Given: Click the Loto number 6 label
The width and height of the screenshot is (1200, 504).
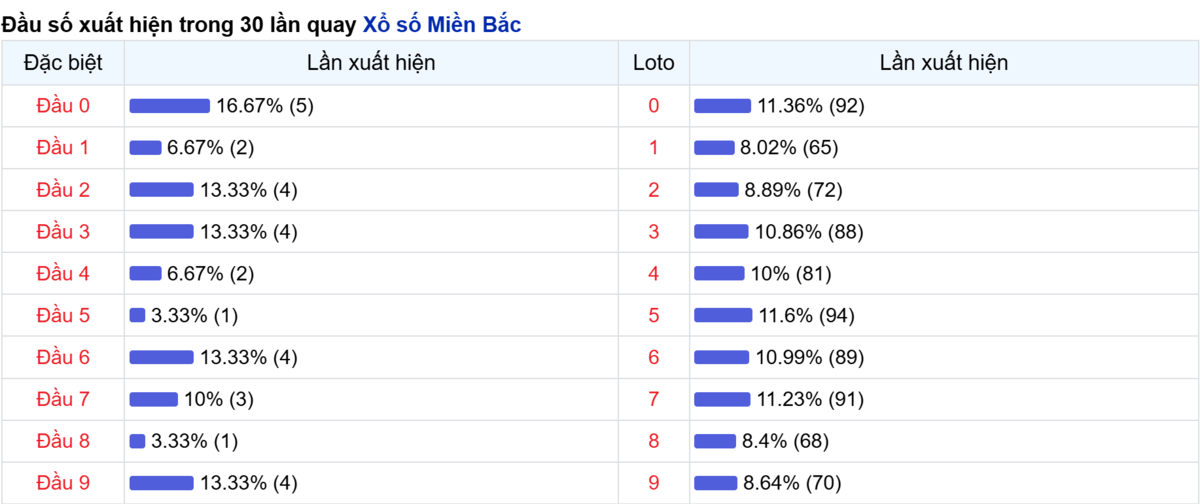Looking at the screenshot, I should click(654, 358).
